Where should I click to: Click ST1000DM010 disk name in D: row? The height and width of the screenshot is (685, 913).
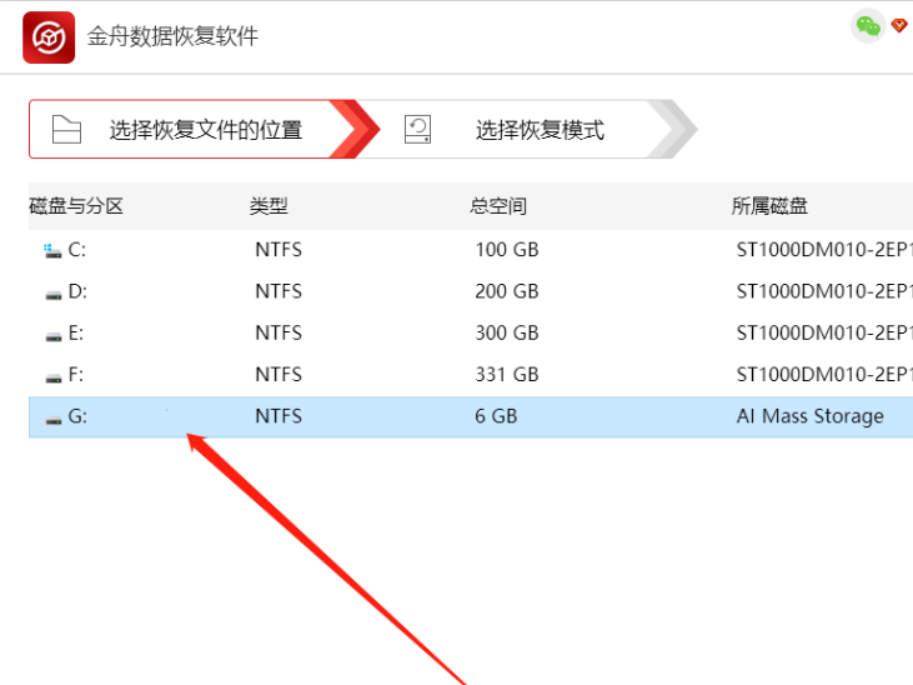(x=824, y=291)
